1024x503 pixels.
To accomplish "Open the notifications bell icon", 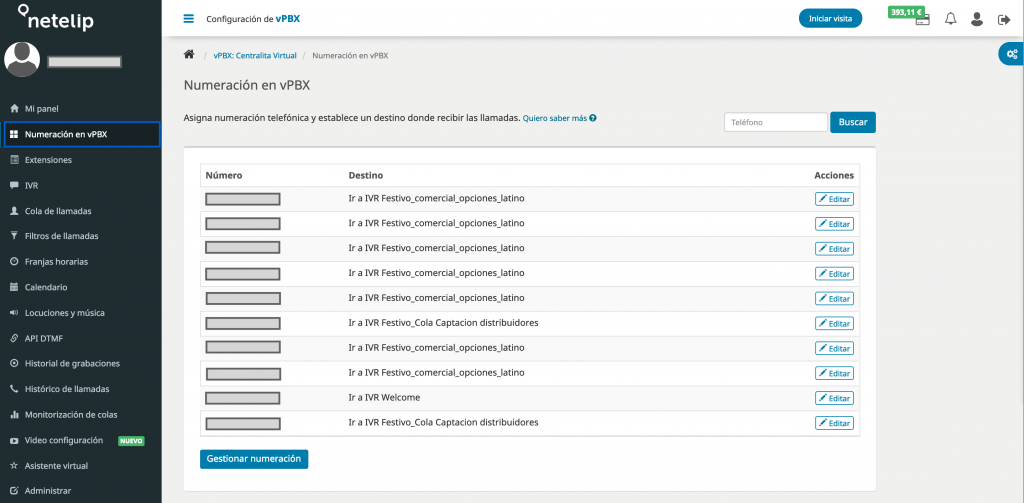I will point(950,19).
